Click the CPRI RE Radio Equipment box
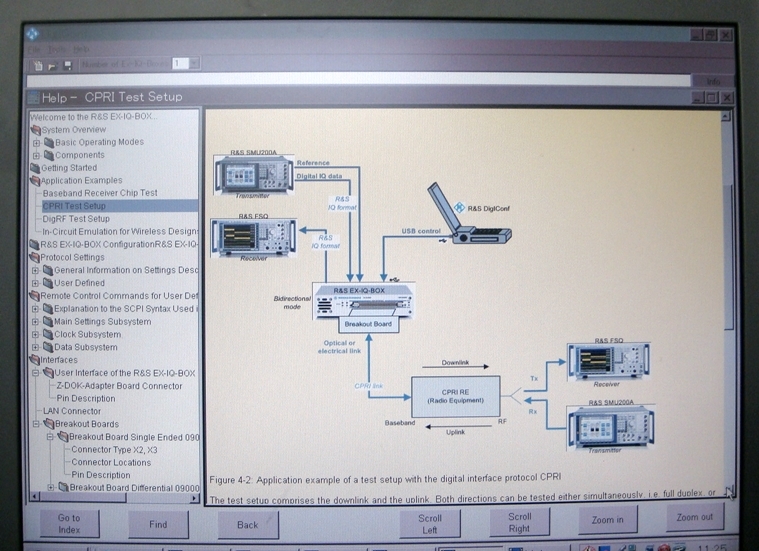Viewport: 759px width, 551px height. (x=455, y=397)
